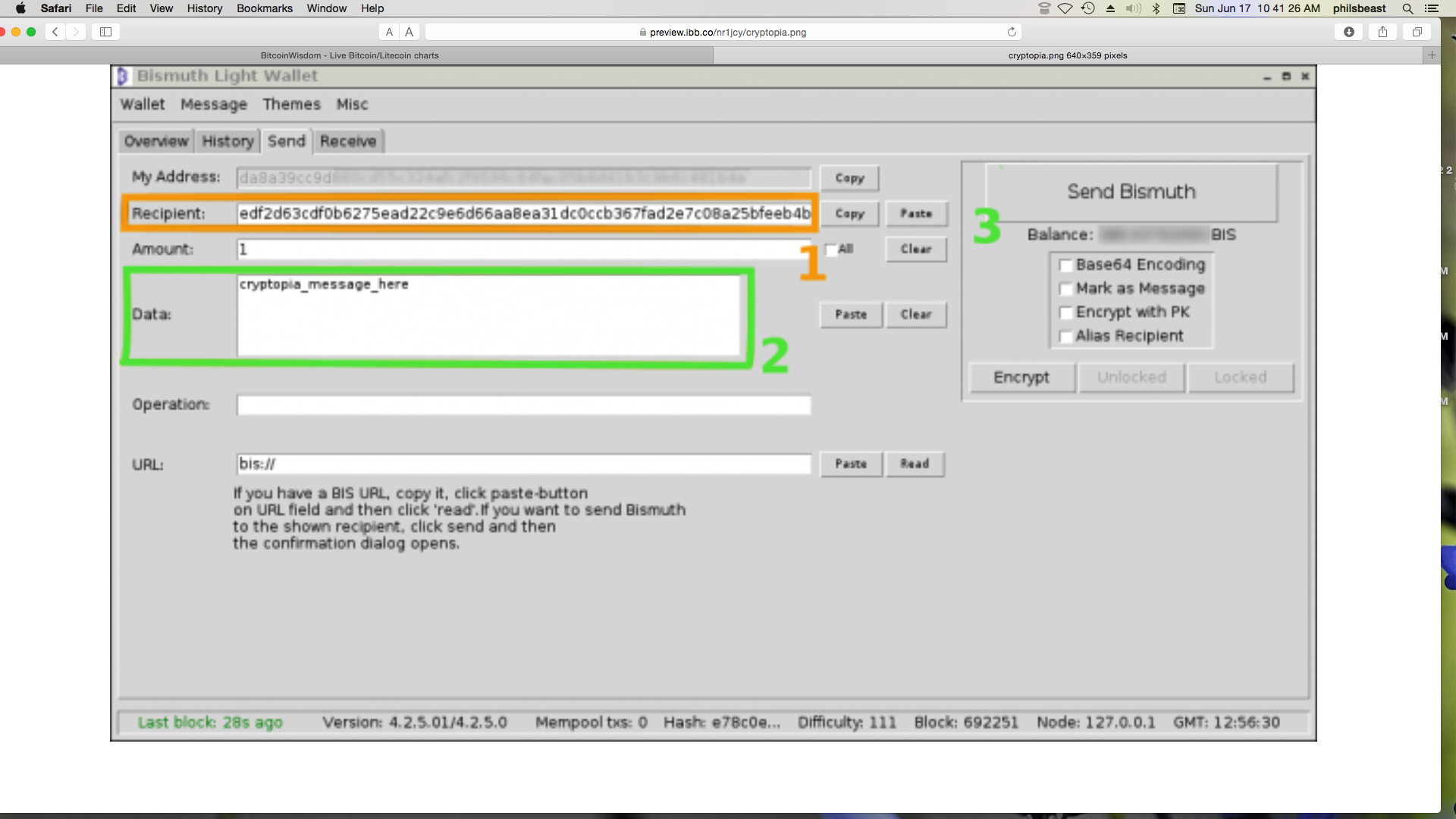The image size is (1456, 819).
Task: Click Copy next to Recipient
Action: coord(849,214)
